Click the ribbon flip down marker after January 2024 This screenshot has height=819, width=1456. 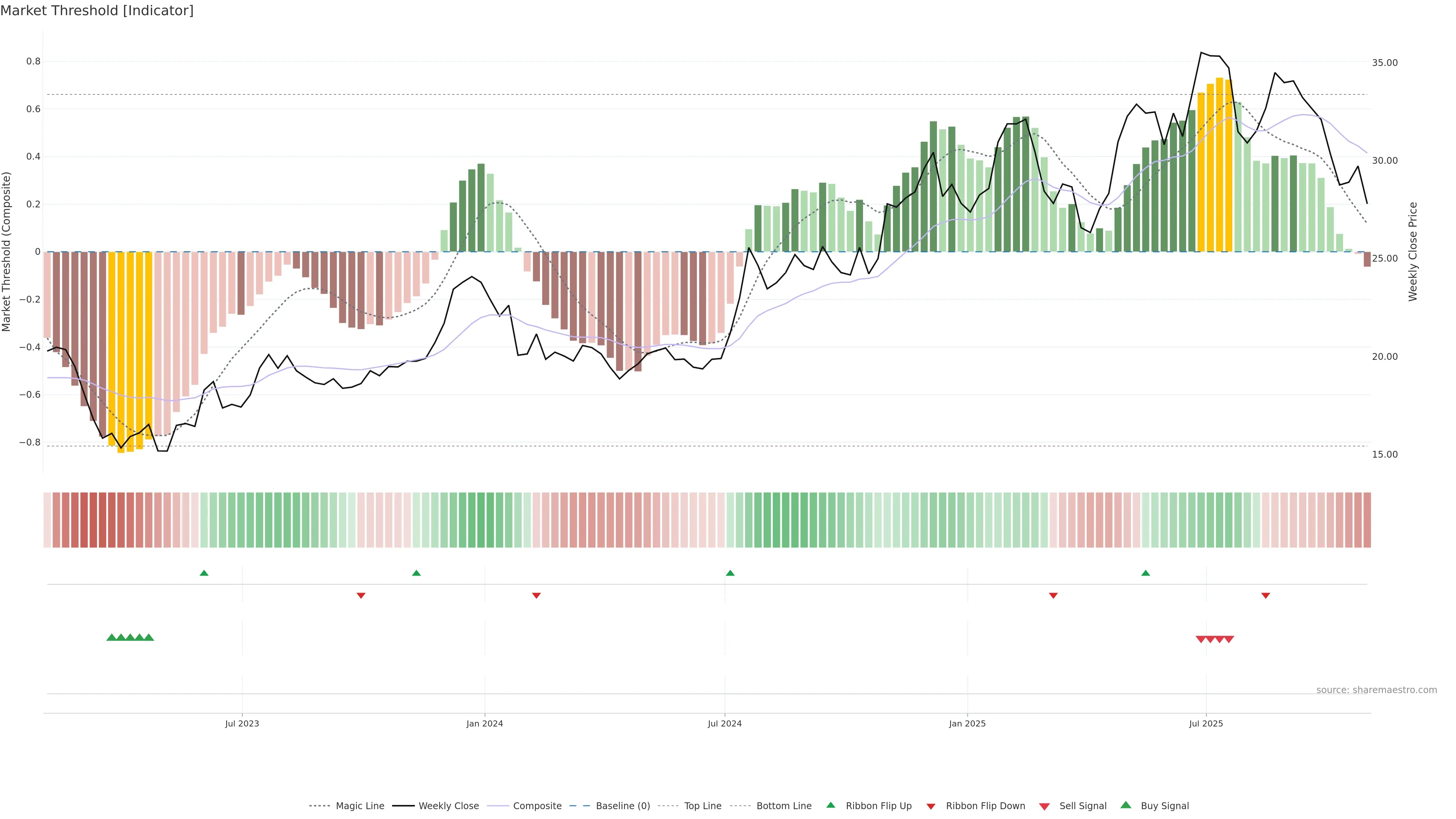point(537,596)
